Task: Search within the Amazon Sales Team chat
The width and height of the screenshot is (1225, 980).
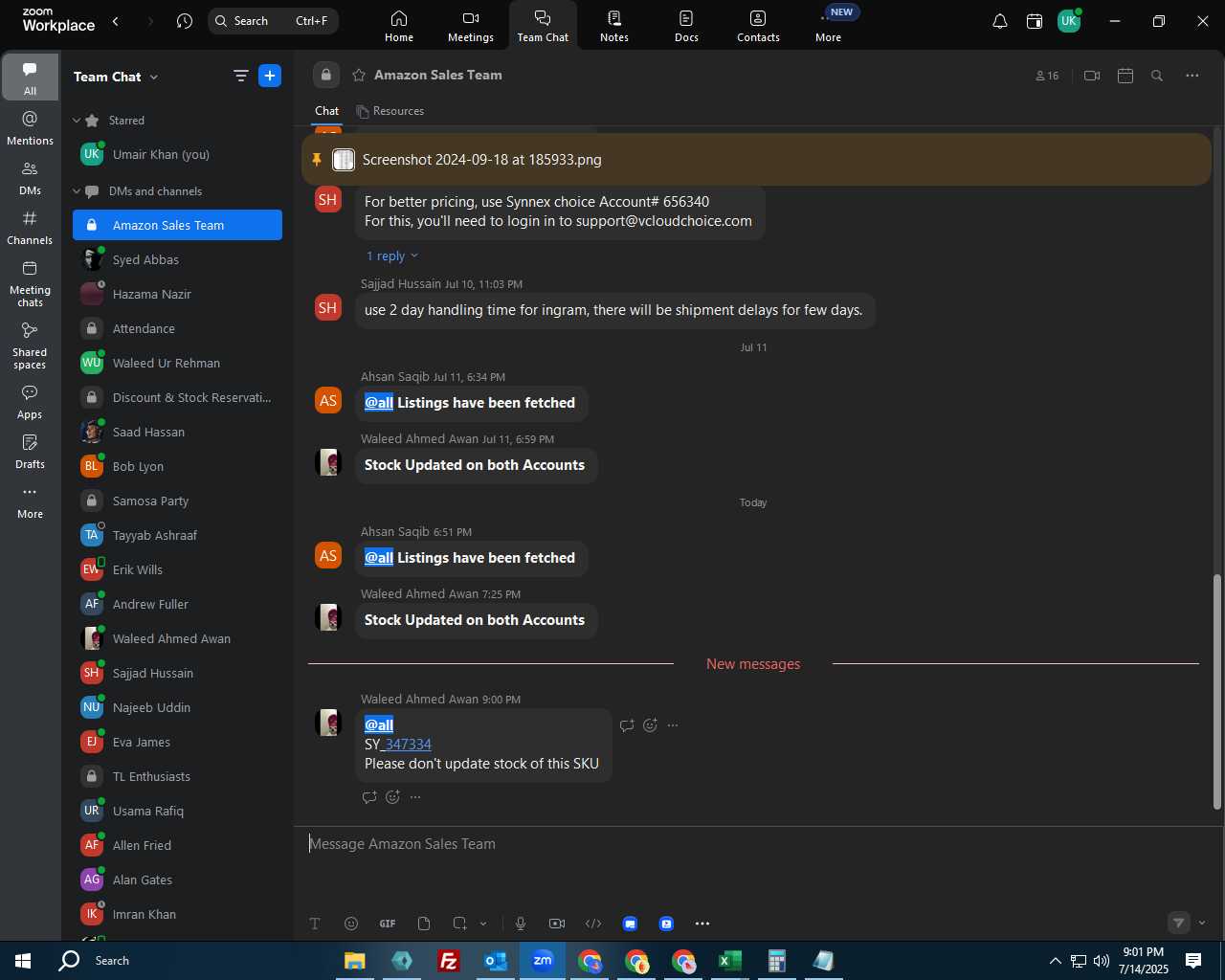Action: (x=1157, y=76)
